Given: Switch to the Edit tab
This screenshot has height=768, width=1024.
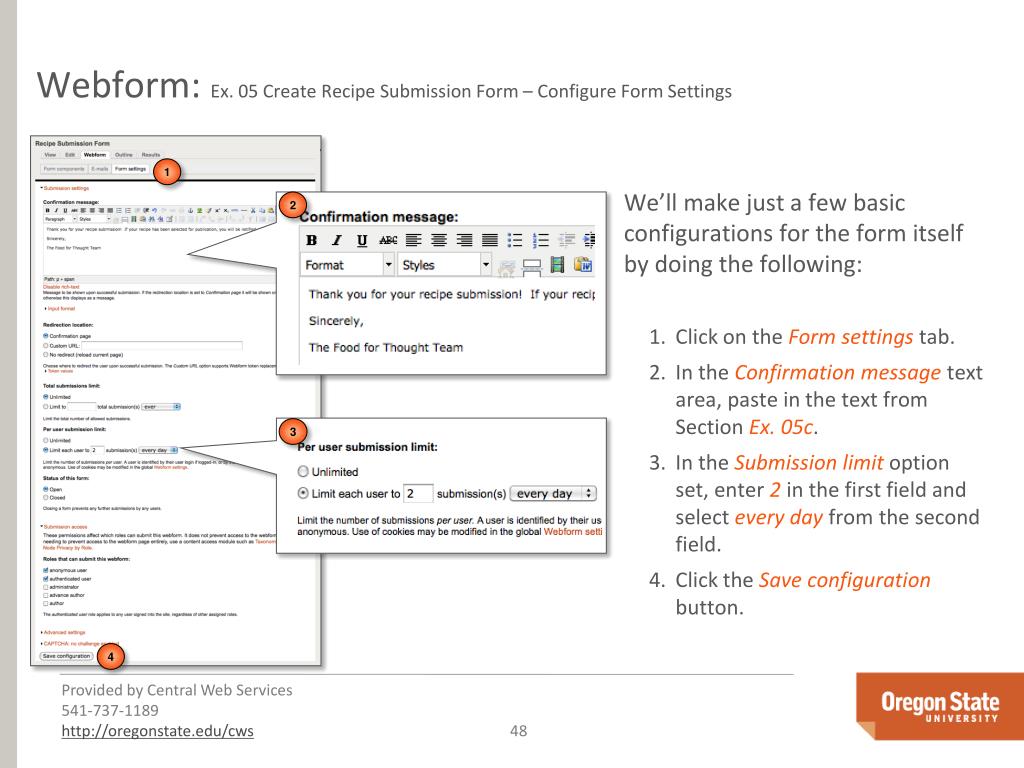Looking at the screenshot, I should click(x=70, y=155).
